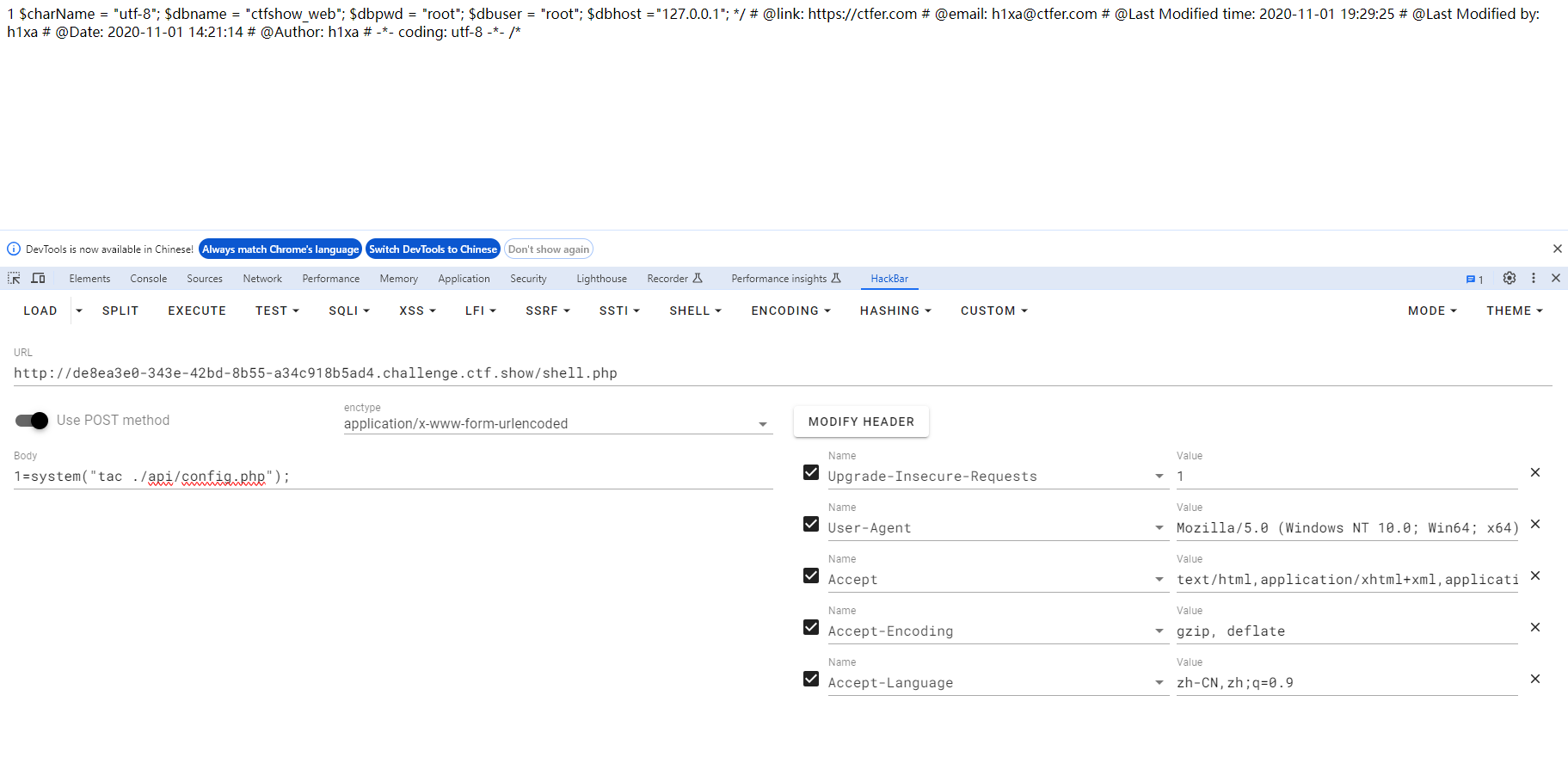This screenshot has height=757, width=1568.
Task: Disable the Accept-Encoding header checkbox
Action: [811, 627]
